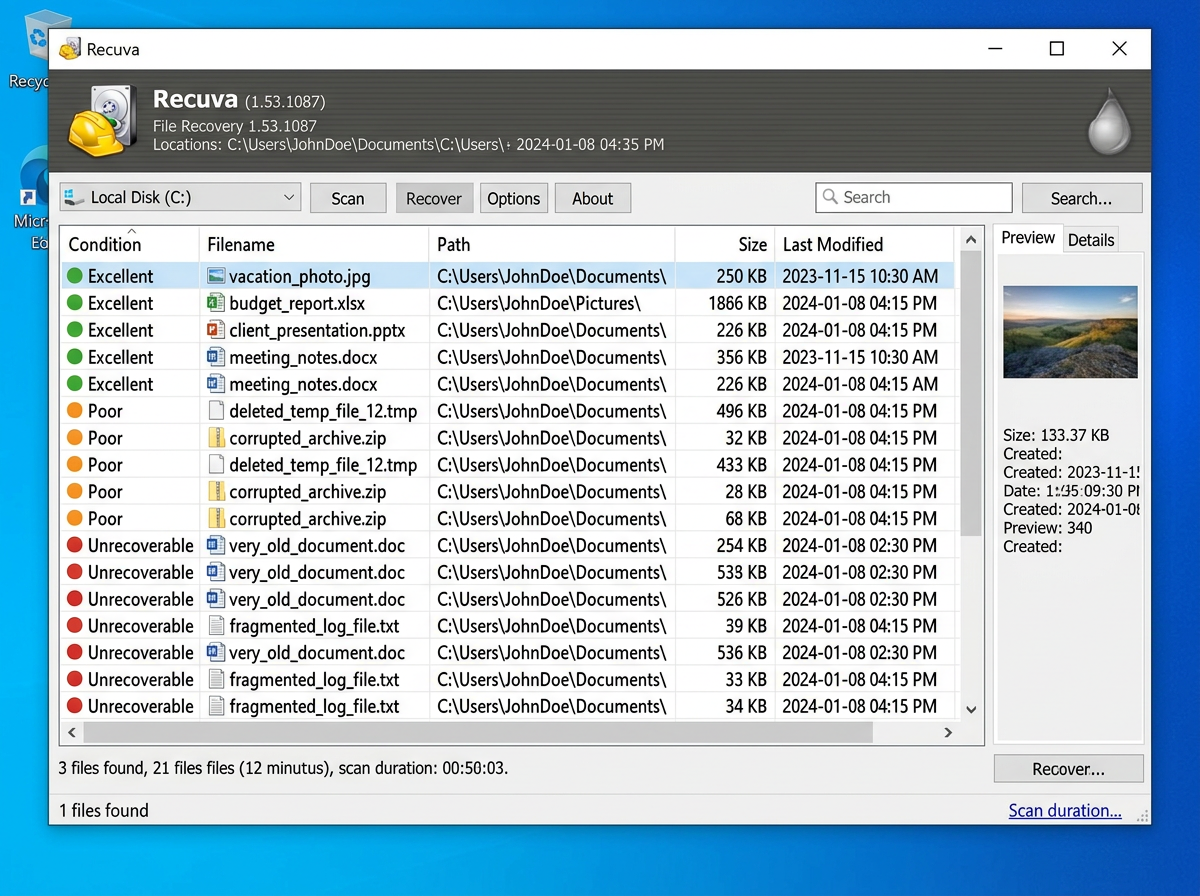
Task: Follow the Scan duration... link
Action: (1065, 810)
